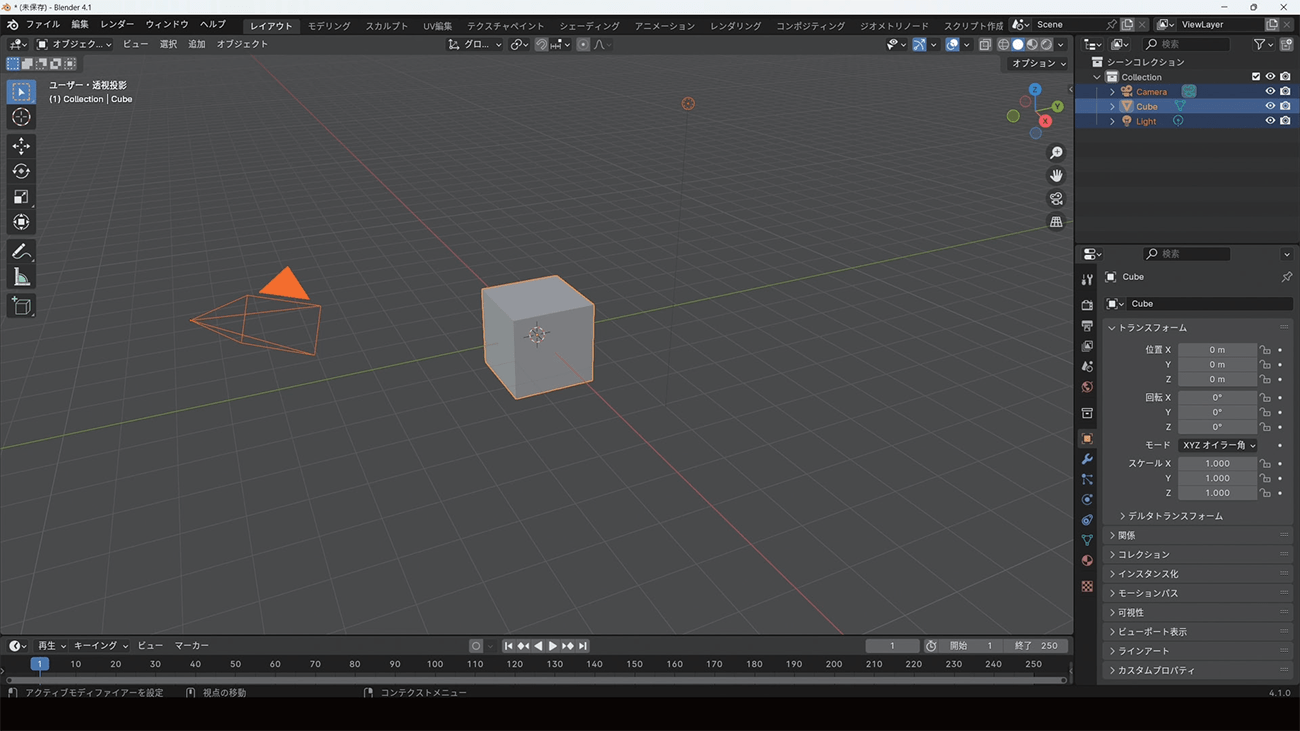The width and height of the screenshot is (1300, 731).
Task: Open the Object Constraints tab
Action: coord(1087,520)
